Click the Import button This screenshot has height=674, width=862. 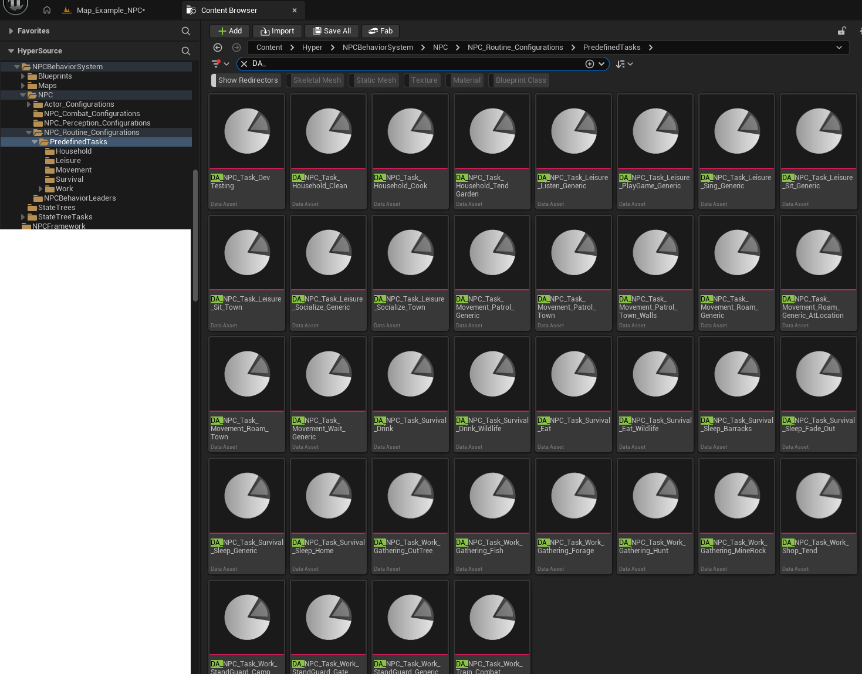[x=277, y=31]
